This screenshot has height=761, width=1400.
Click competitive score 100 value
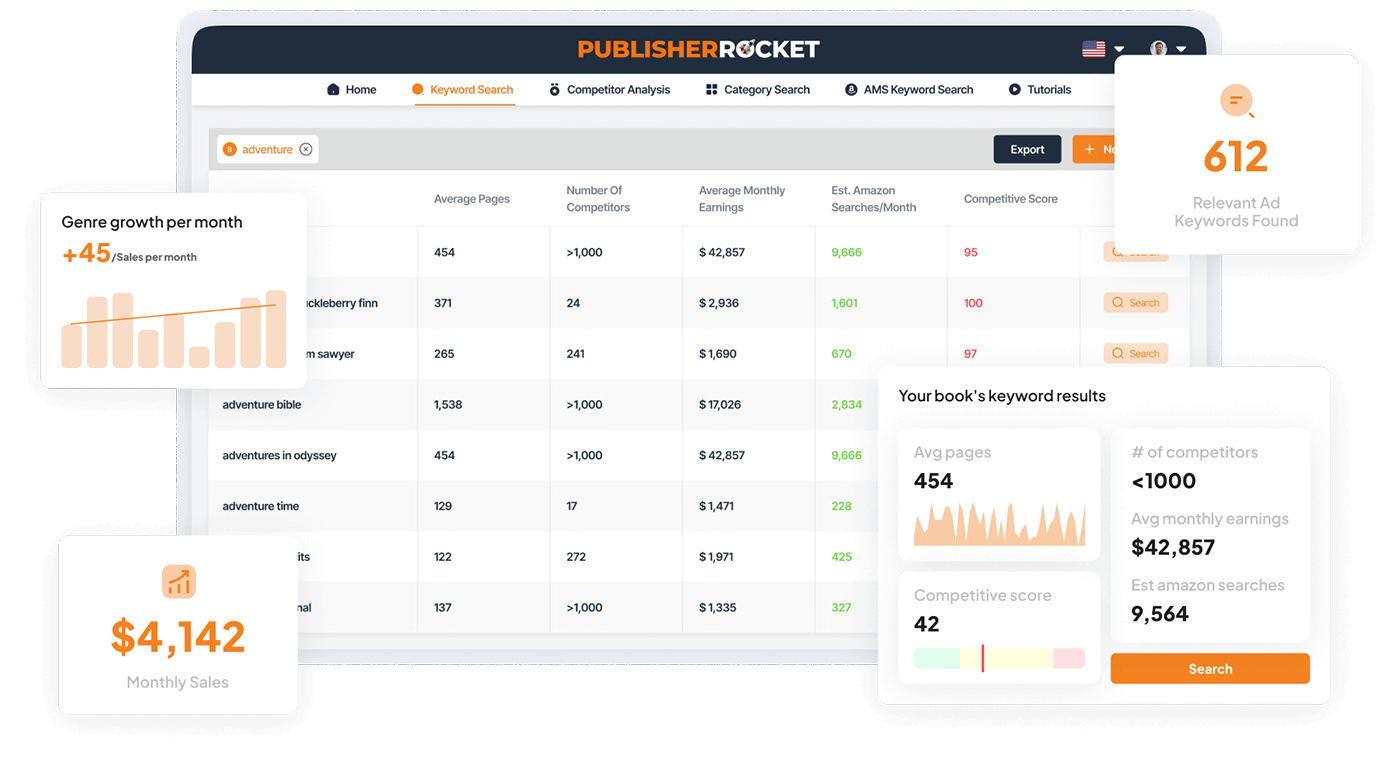[973, 303]
